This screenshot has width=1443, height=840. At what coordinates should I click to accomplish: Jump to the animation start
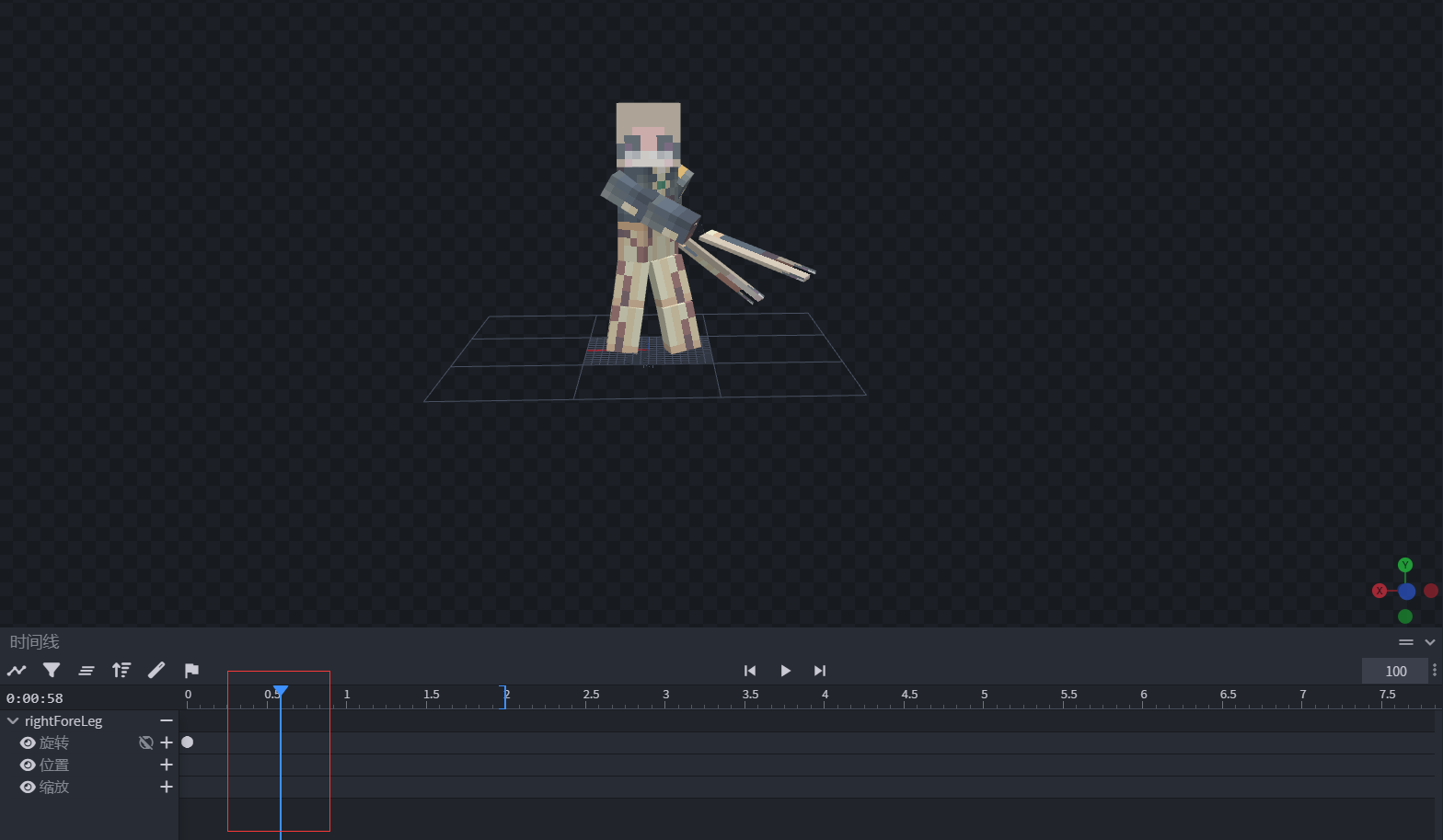point(750,671)
